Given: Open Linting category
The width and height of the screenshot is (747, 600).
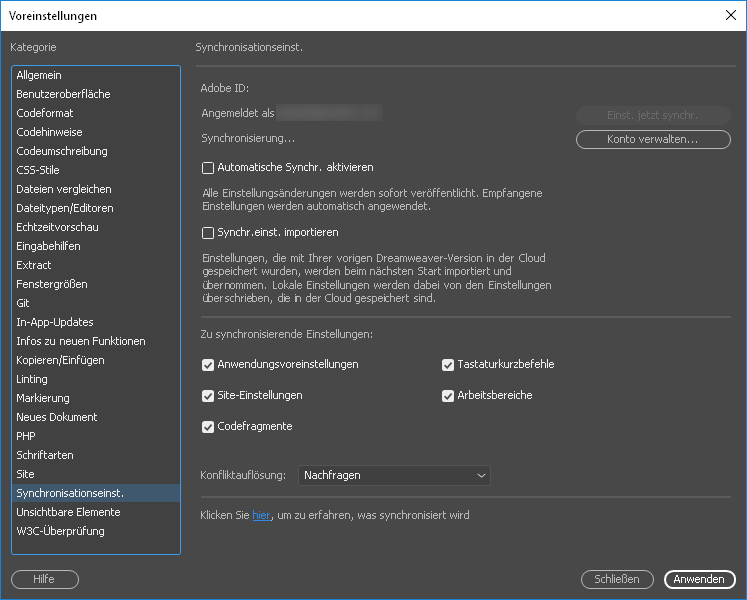Looking at the screenshot, I should pos(96,379).
